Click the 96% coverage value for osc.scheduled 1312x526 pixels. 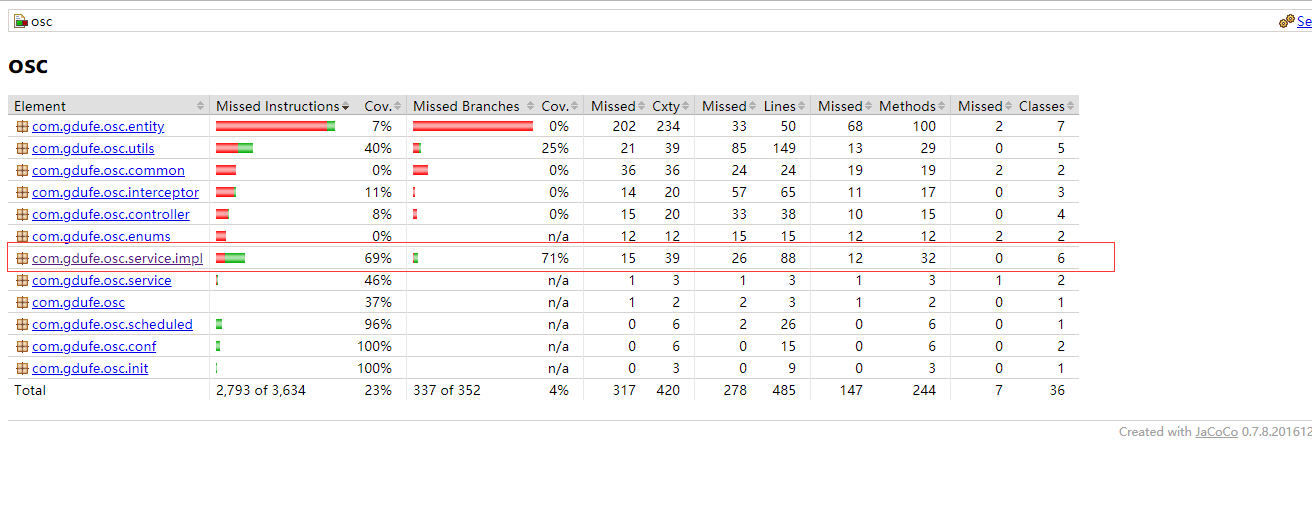coord(378,325)
